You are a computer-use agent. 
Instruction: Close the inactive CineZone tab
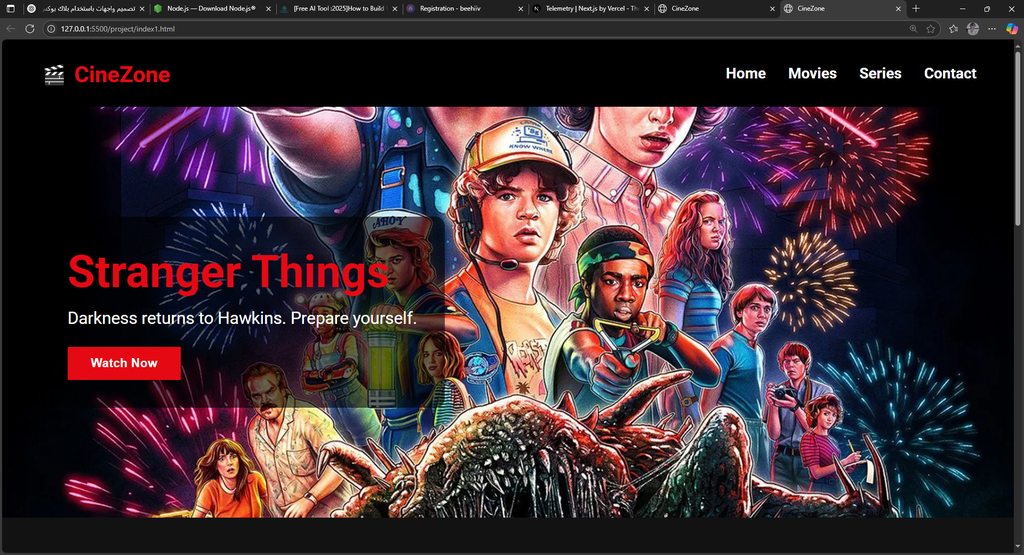pos(772,8)
